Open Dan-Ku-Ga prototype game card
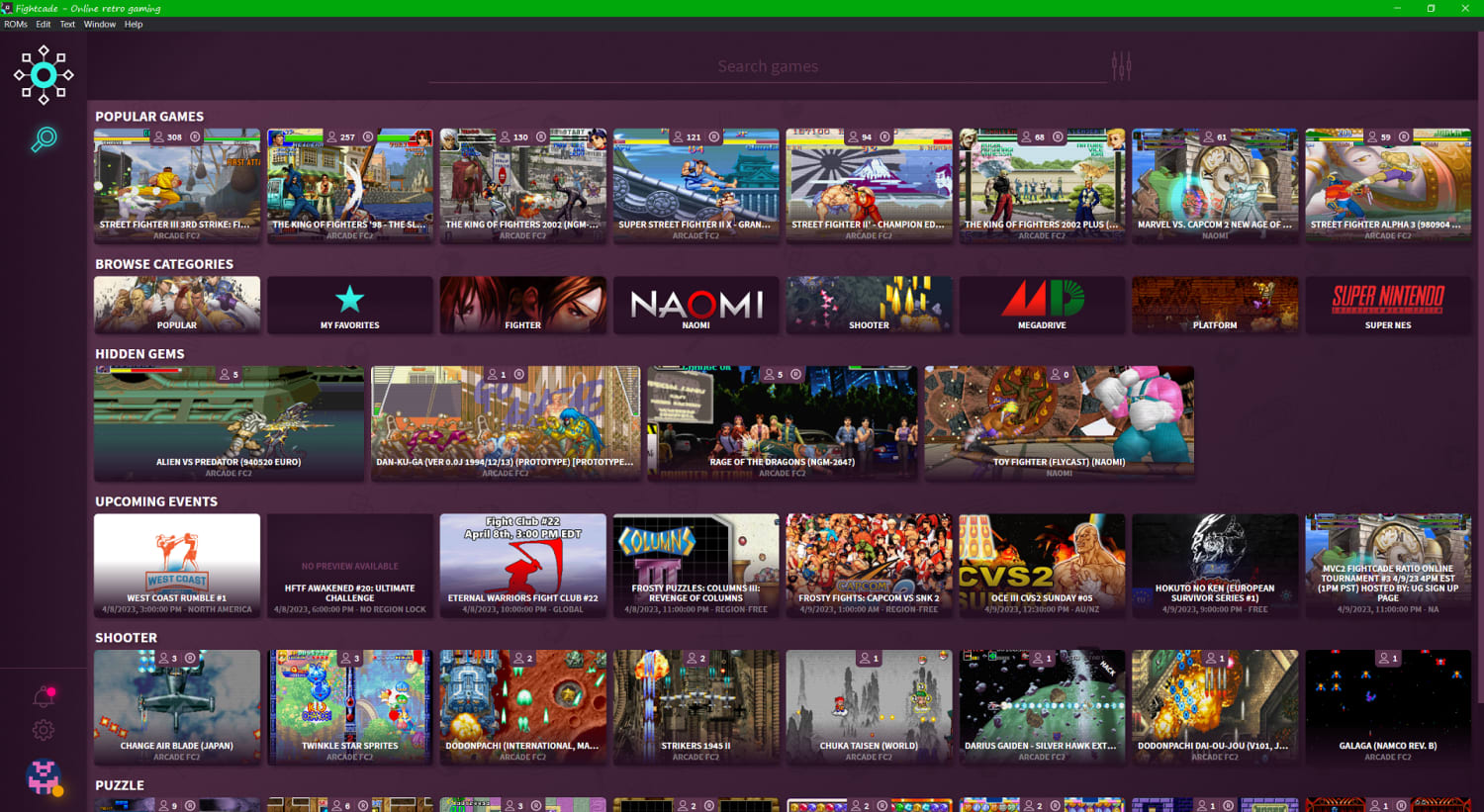 [506, 423]
